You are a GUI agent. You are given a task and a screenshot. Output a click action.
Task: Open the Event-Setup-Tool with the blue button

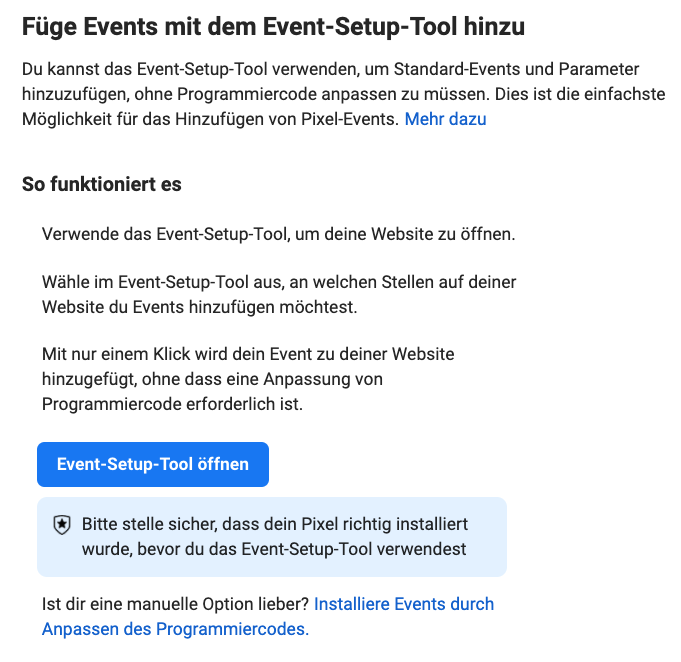click(x=153, y=464)
